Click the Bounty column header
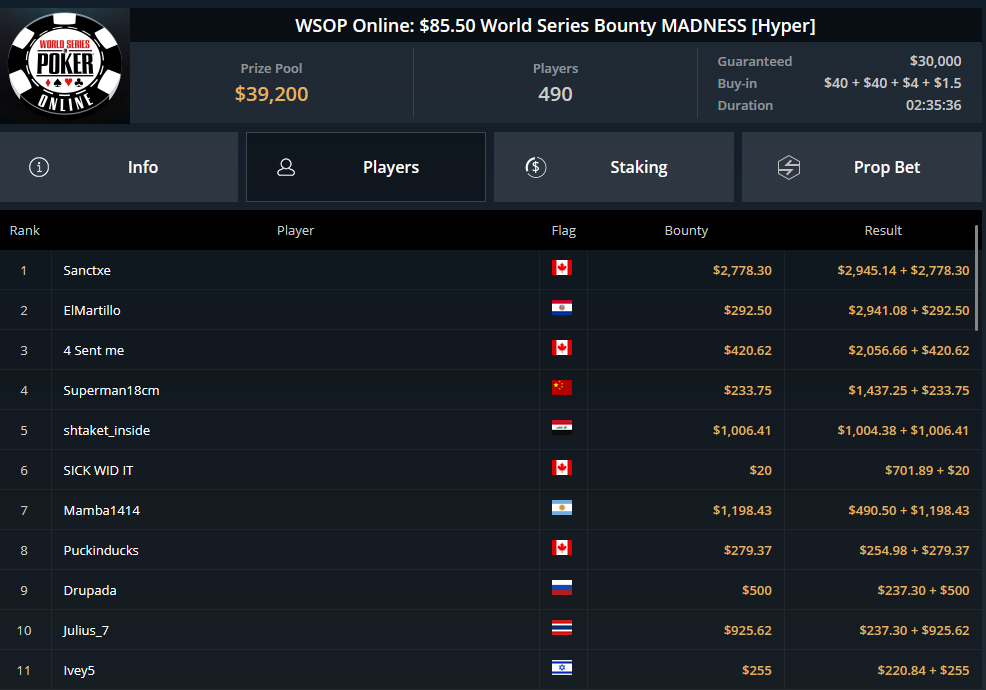This screenshot has height=690, width=986. click(x=686, y=231)
